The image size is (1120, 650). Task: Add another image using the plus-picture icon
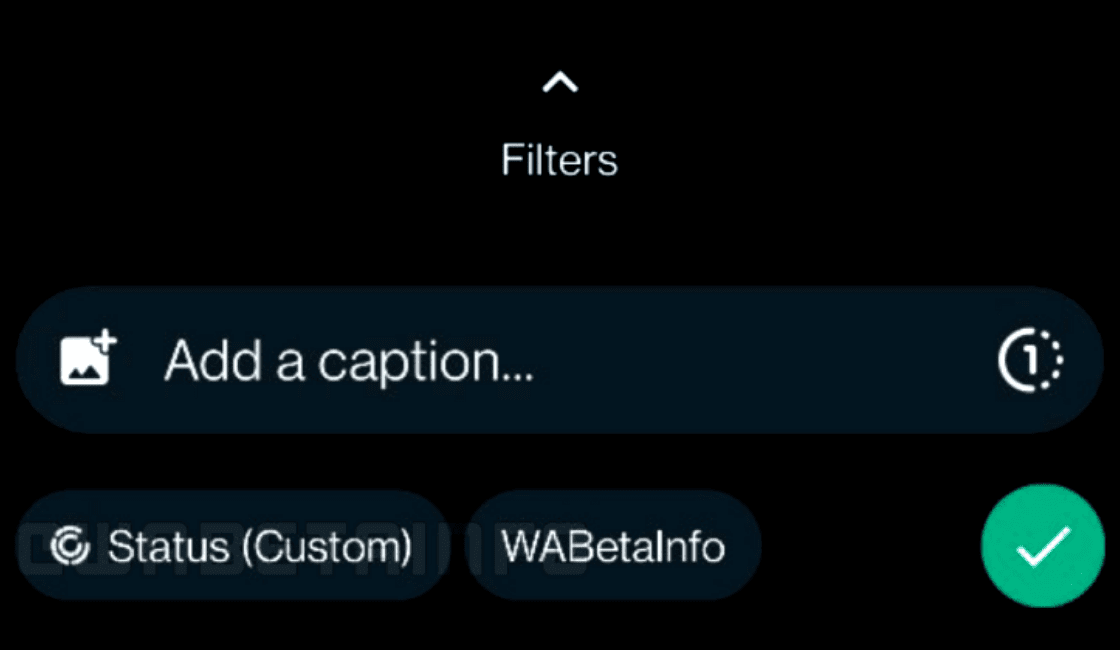pos(88,359)
